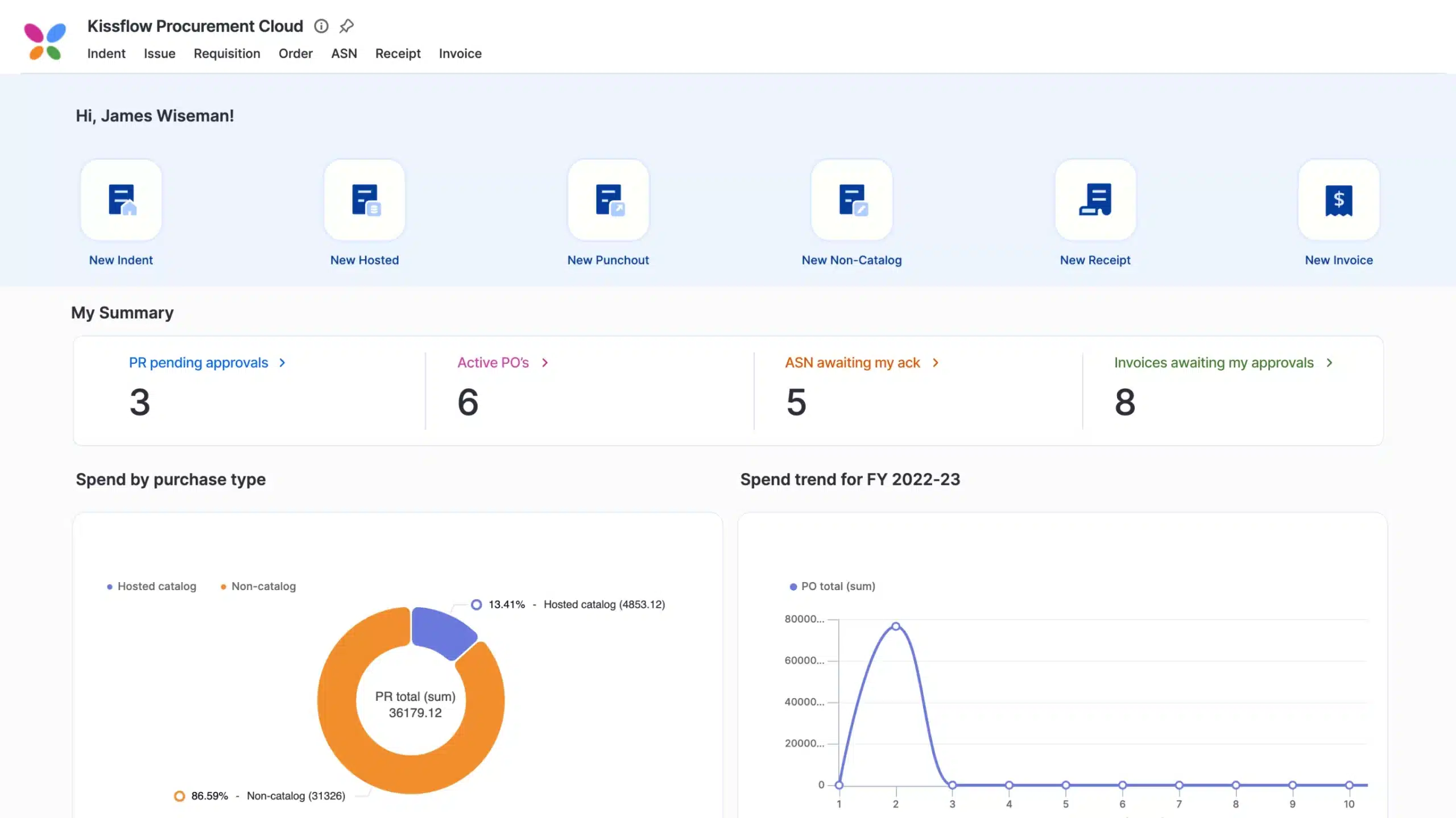Open the info icon beside the app title
This screenshot has height=818, width=1456.
tap(322, 26)
